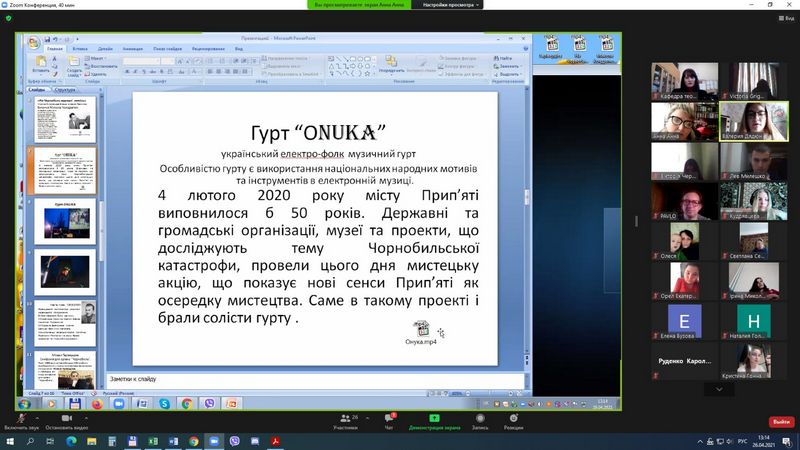Click the red Выйти leave button
The image size is (800, 450).
781,422
